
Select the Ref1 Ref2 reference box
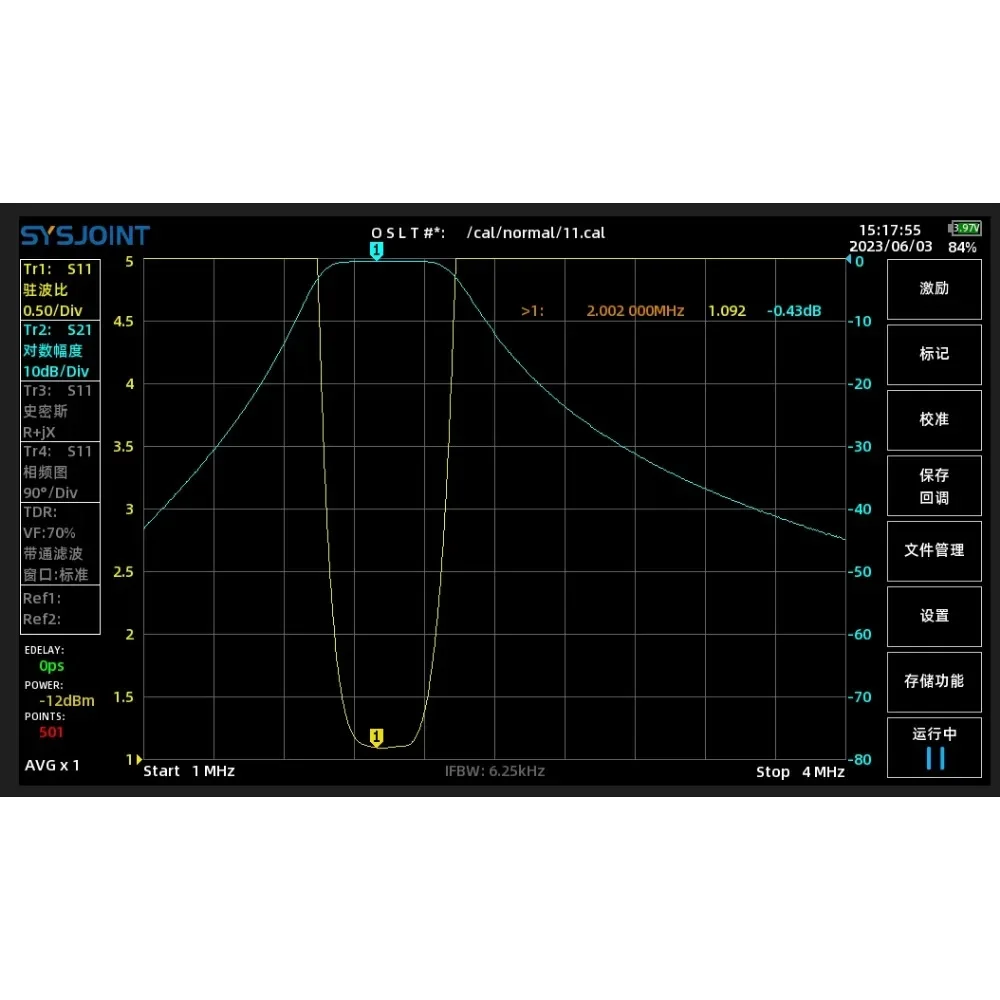pyautogui.click(x=60, y=609)
